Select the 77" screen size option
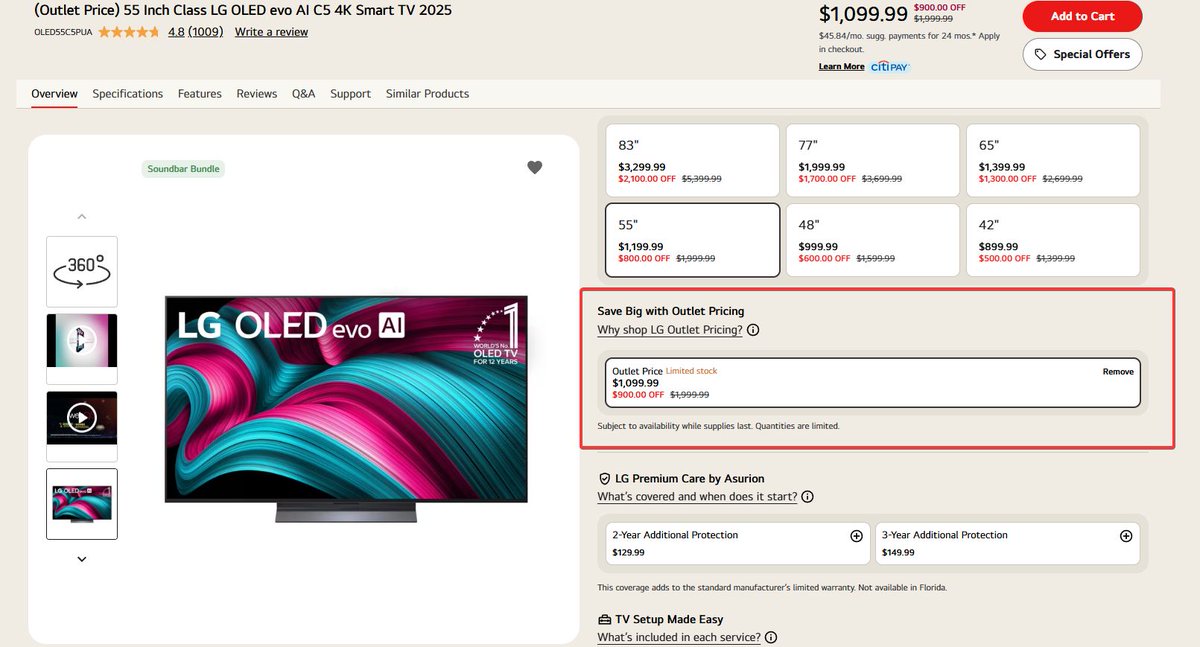This screenshot has height=647, width=1200. tap(872, 160)
